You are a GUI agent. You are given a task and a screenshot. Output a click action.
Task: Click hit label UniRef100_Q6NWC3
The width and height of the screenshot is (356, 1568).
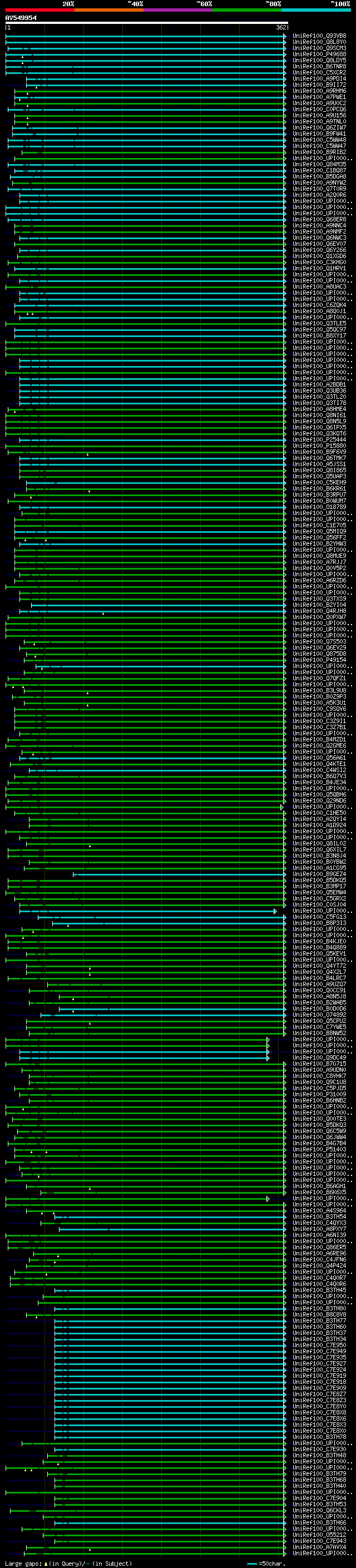coord(319,238)
